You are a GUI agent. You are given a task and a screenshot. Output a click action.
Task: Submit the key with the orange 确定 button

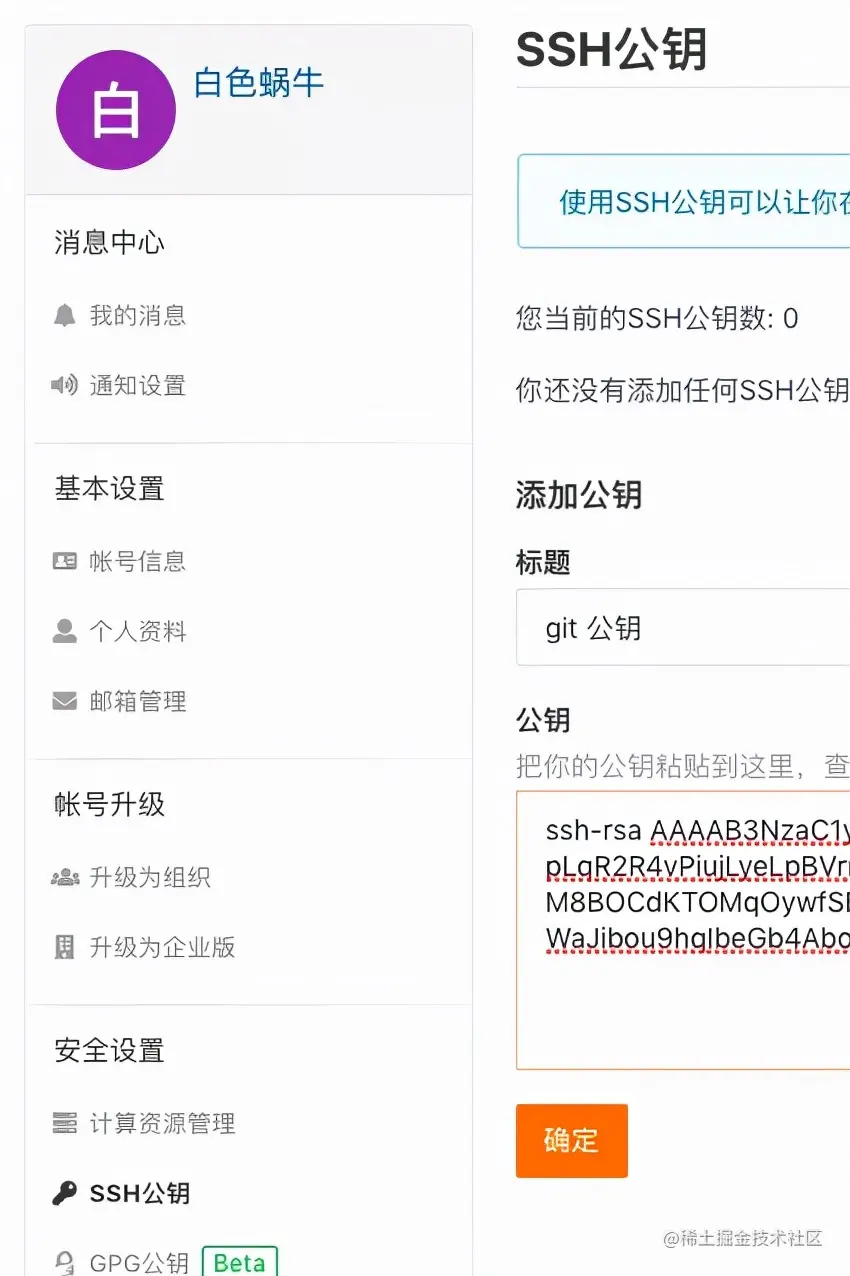[572, 1141]
